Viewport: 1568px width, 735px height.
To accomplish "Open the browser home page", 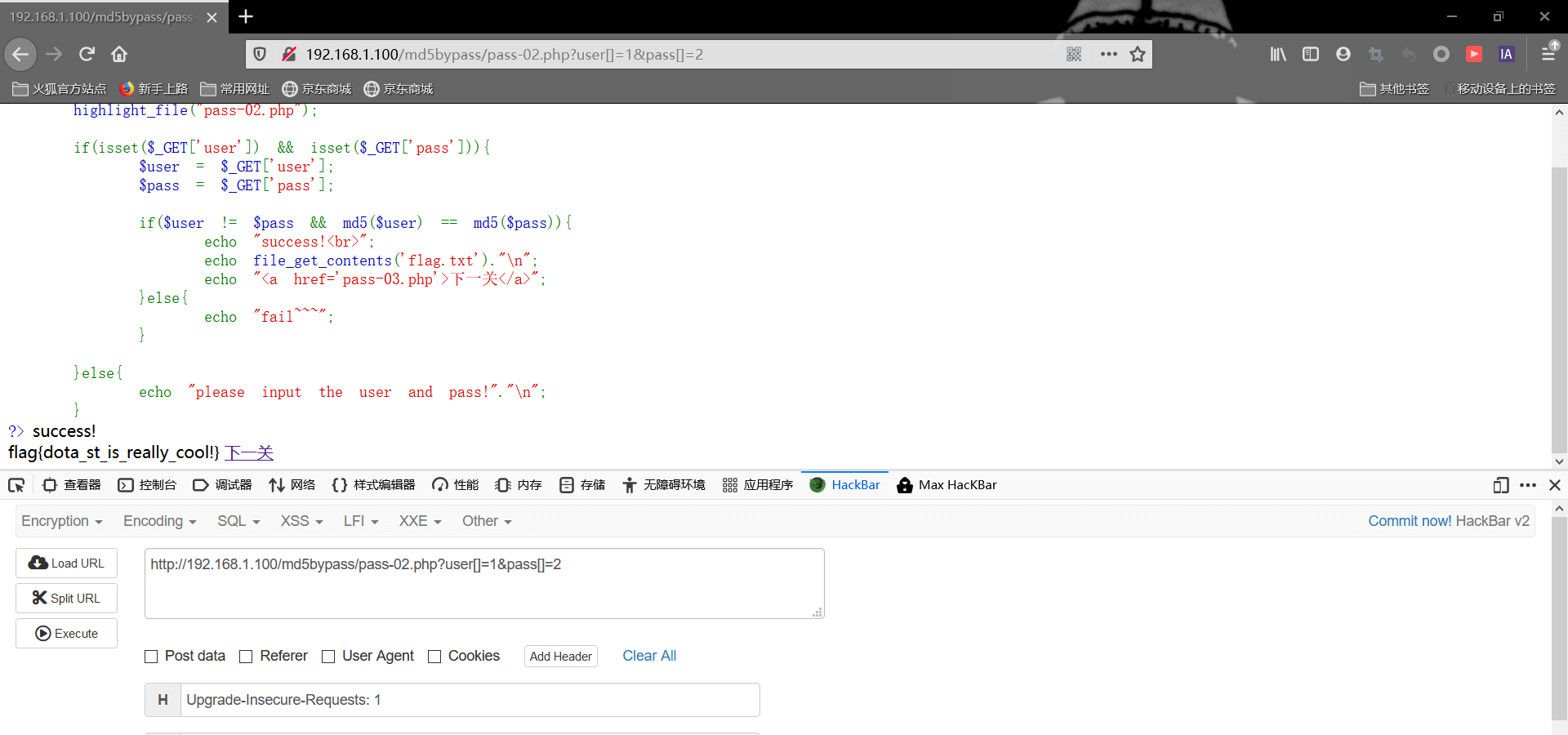I will coord(119,54).
